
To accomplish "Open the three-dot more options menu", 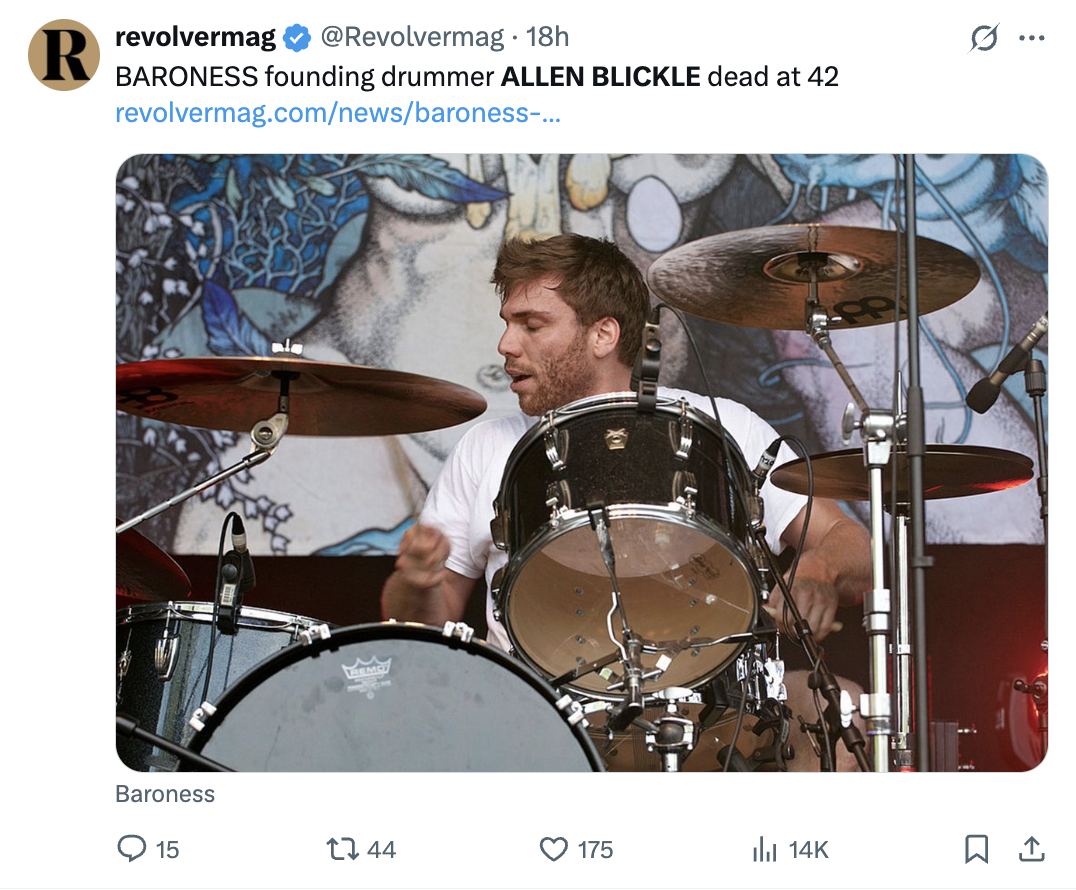I will 1030,39.
